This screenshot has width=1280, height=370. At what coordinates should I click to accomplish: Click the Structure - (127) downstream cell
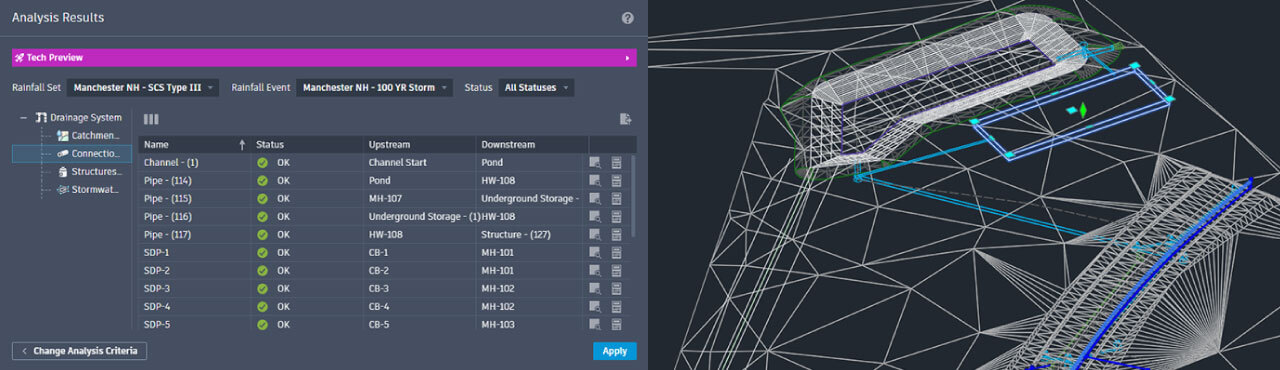pyautogui.click(x=531, y=234)
